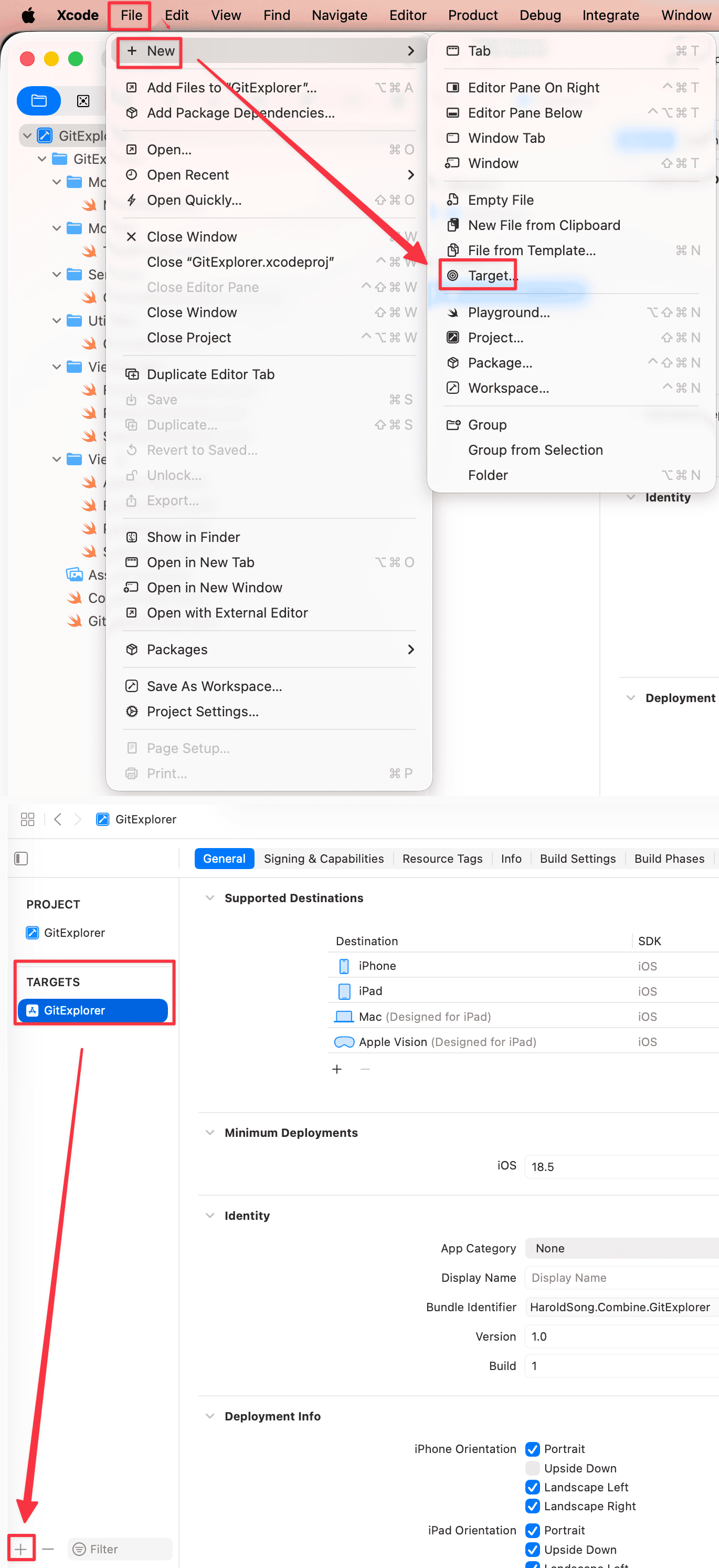
Task: Open the Edit menu
Action: point(176,15)
